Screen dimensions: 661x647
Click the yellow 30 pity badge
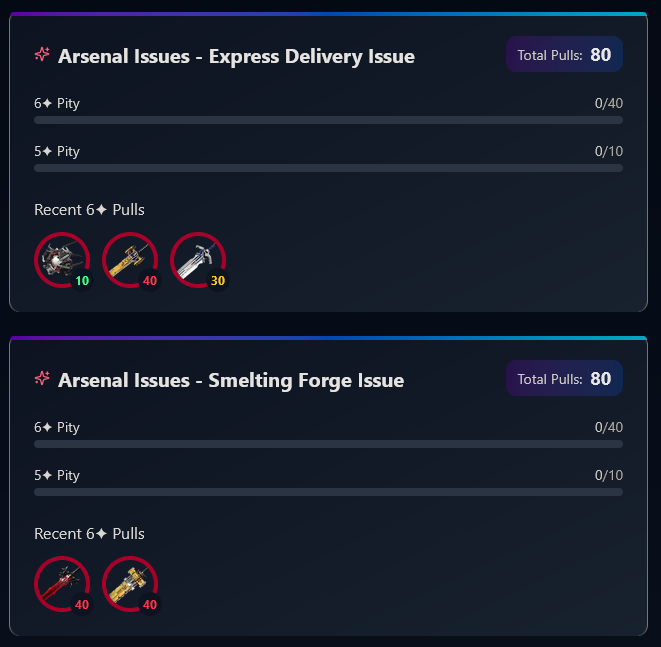218,280
